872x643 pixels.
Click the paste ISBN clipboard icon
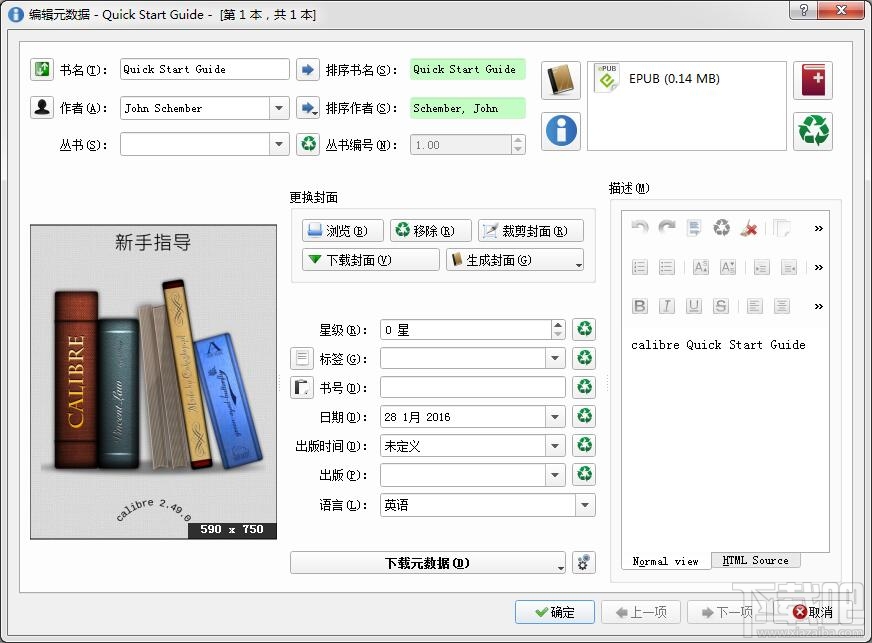coord(302,387)
